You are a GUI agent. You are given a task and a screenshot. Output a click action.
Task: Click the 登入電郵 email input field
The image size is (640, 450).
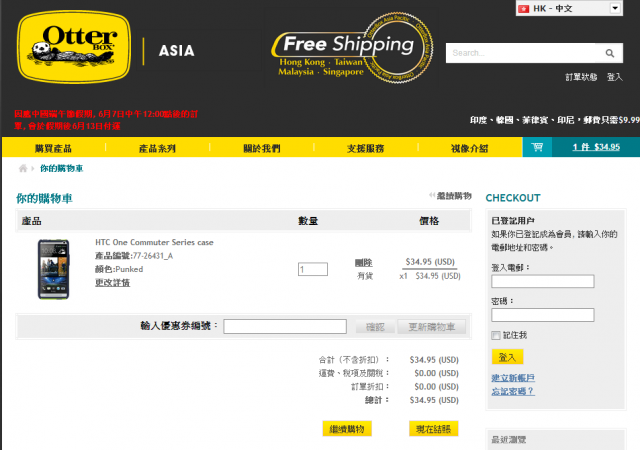coord(543,281)
